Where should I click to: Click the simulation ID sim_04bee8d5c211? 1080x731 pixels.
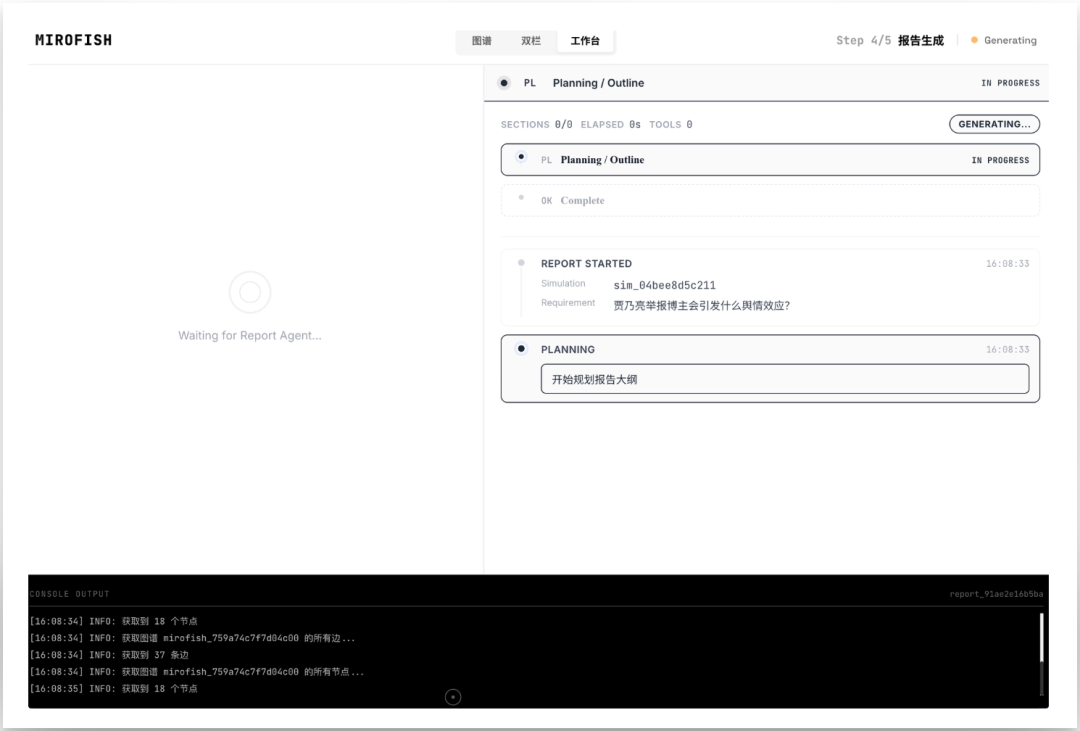(664, 285)
